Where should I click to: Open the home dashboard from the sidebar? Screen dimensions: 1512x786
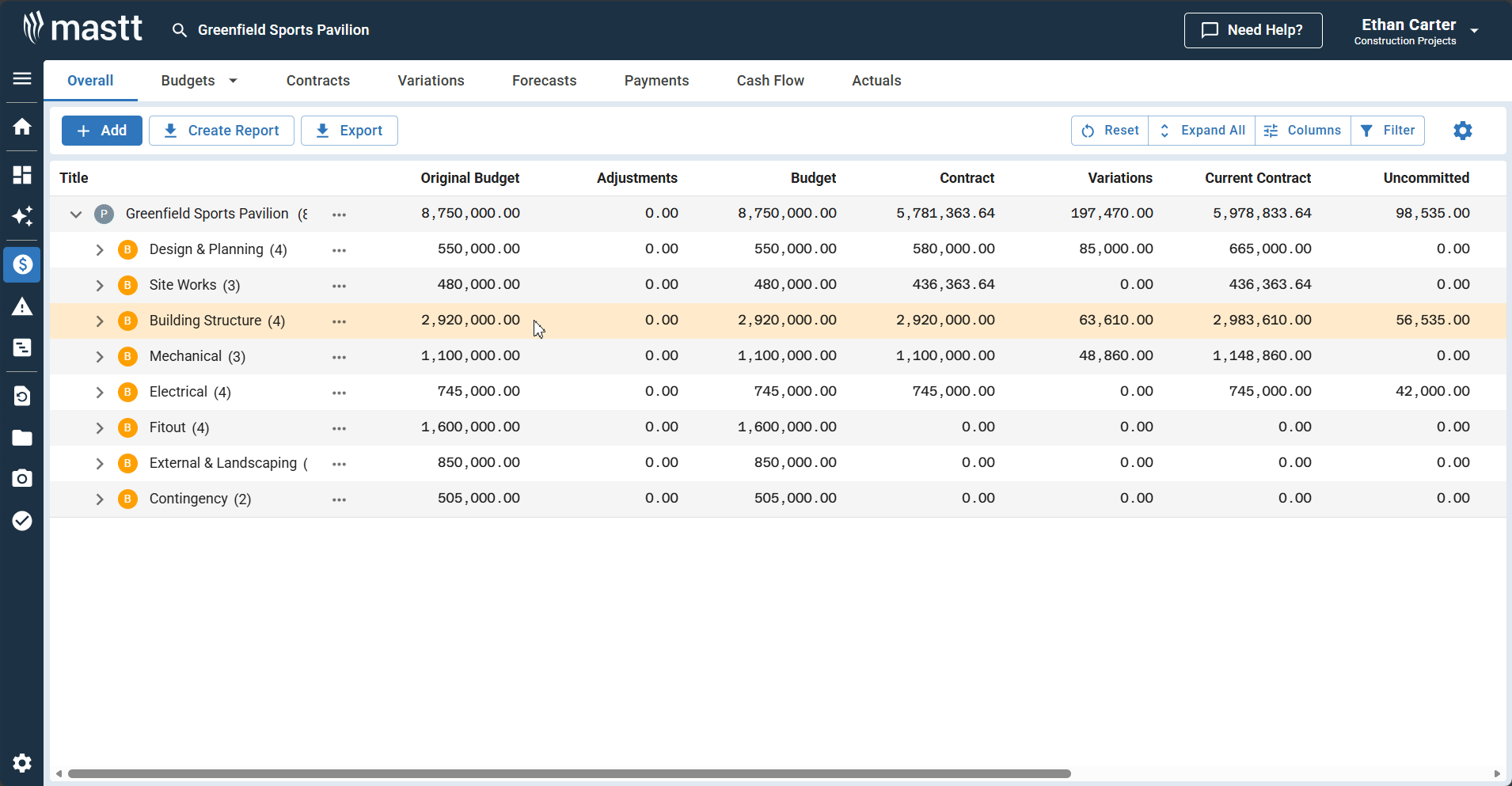point(21,127)
